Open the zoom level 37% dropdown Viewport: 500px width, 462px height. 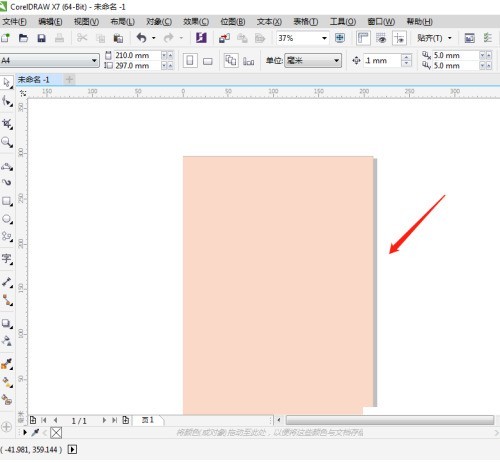[x=324, y=38]
